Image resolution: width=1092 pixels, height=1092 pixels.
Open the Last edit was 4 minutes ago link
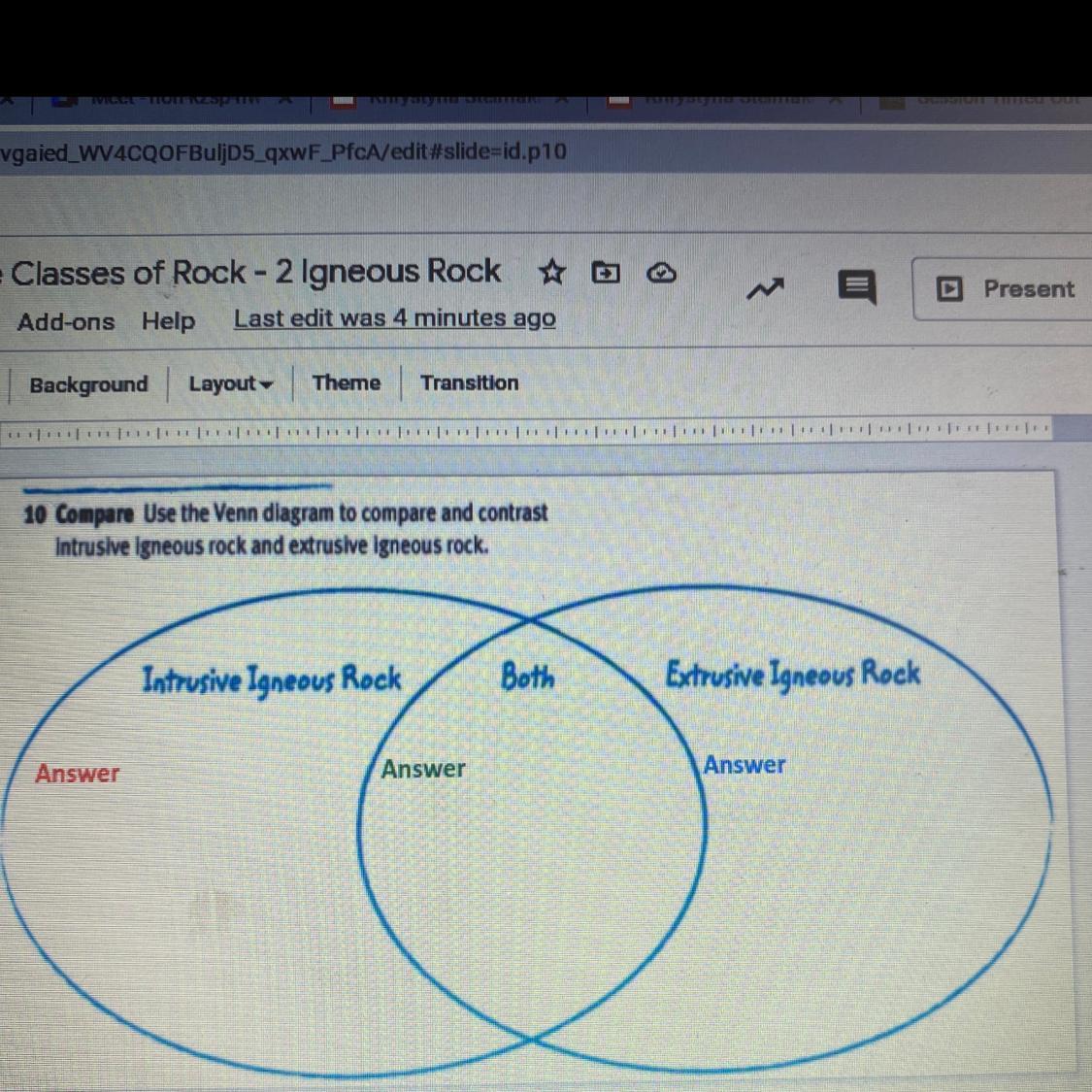pos(394,318)
